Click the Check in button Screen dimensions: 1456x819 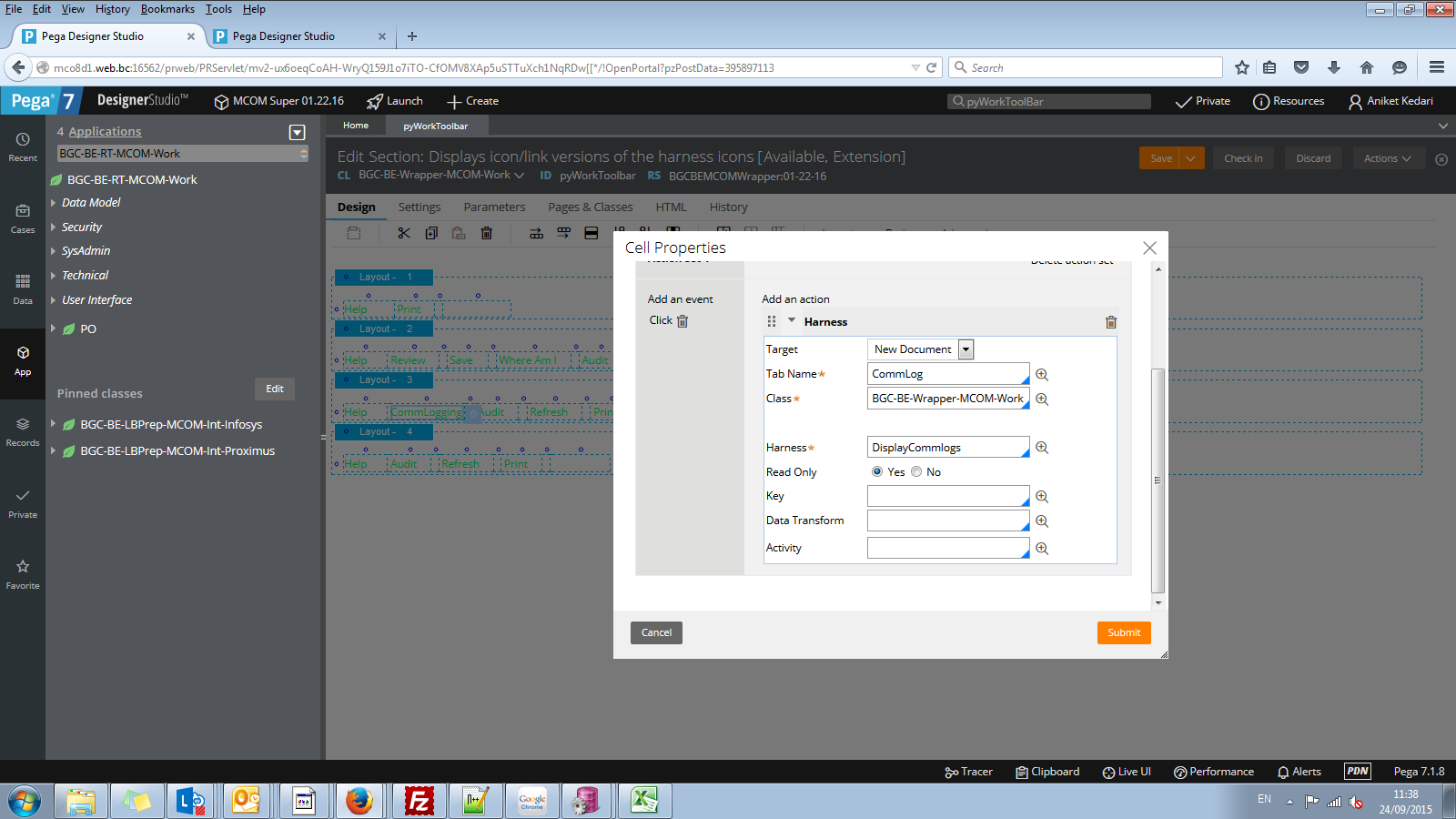(x=1243, y=158)
